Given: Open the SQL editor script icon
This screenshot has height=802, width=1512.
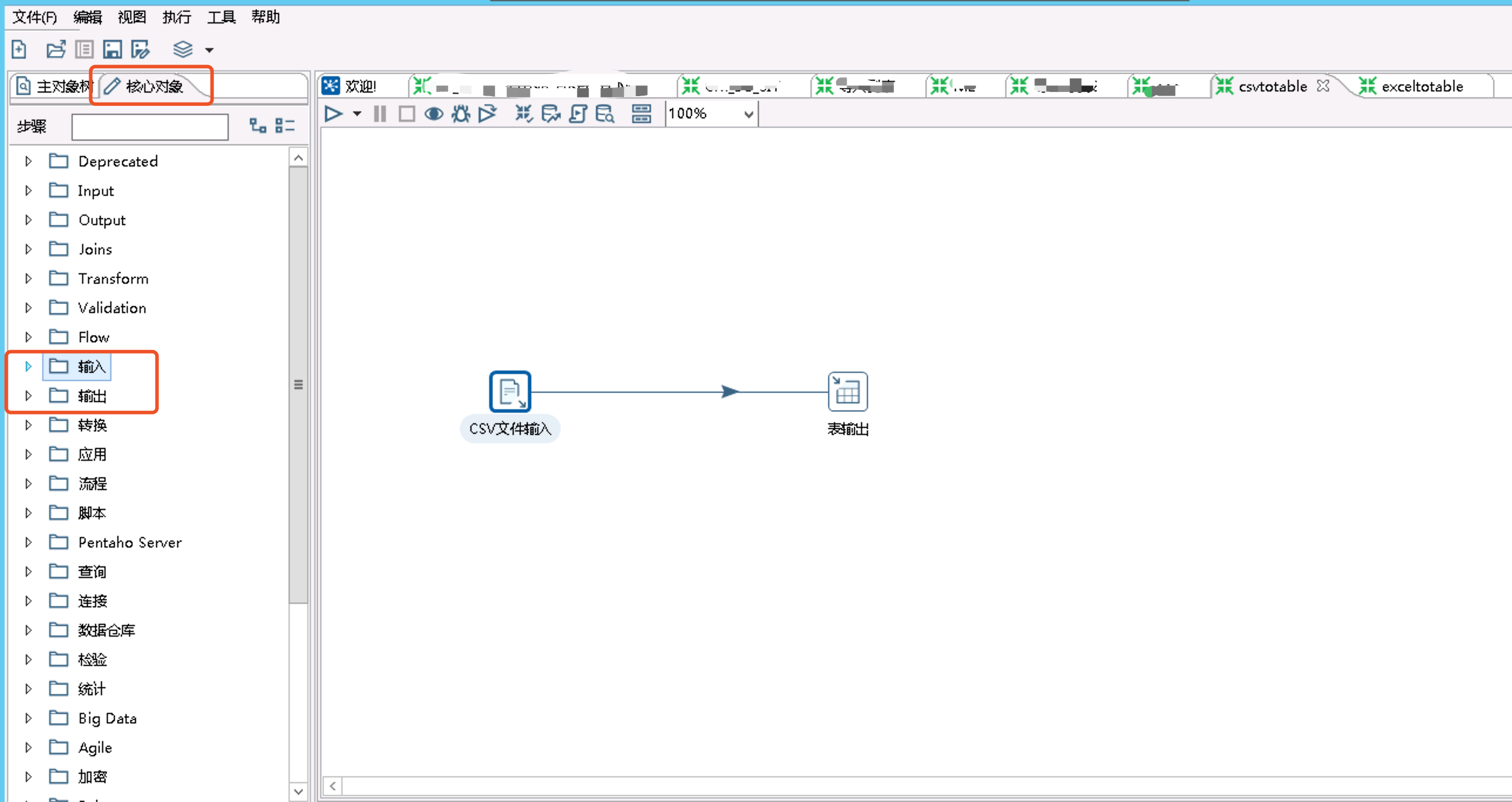Looking at the screenshot, I should pyautogui.click(x=578, y=113).
